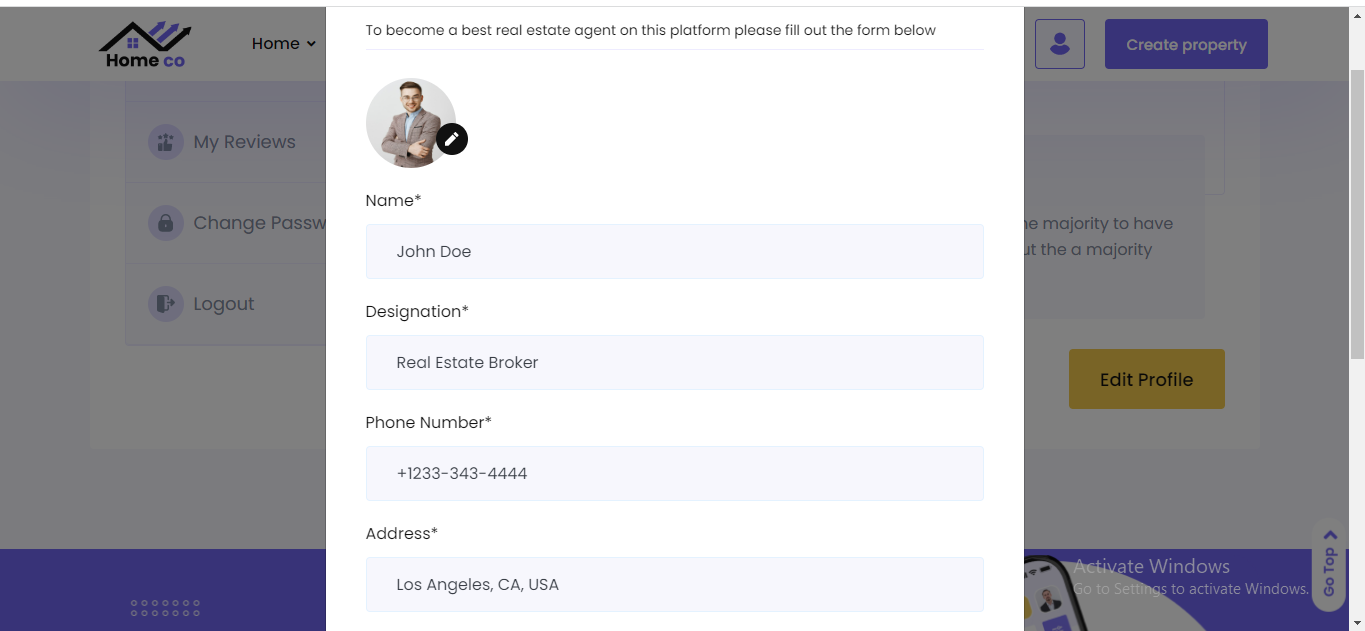
Task: Click the Address field with Los Angeles
Action: click(x=674, y=585)
